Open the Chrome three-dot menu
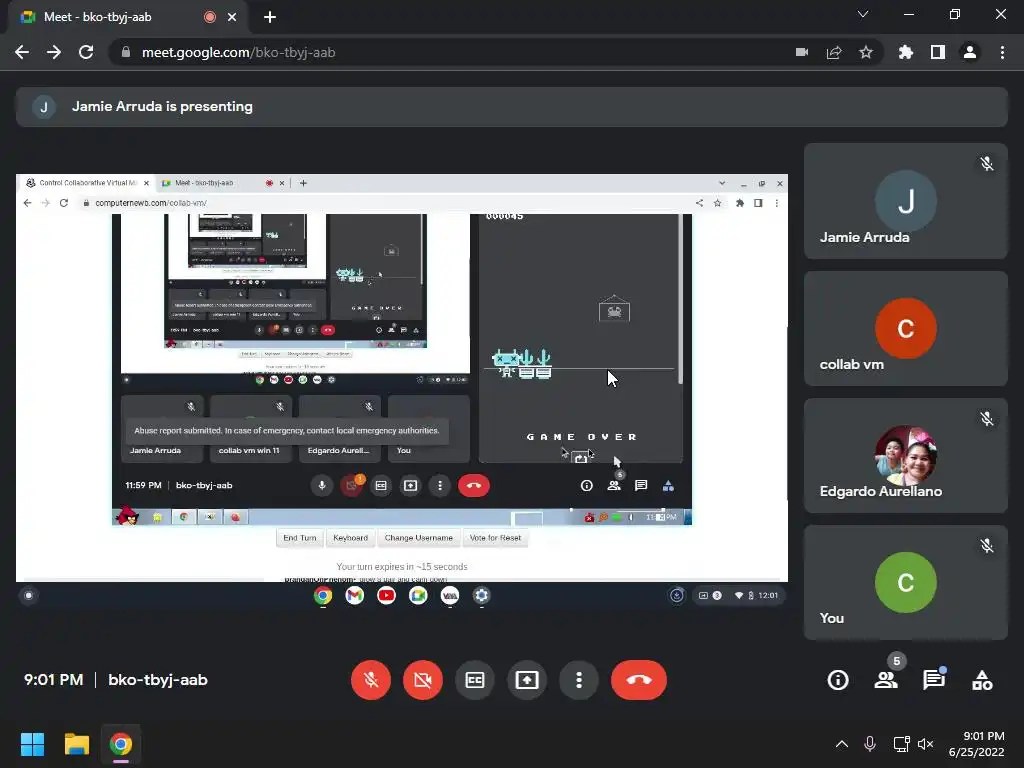This screenshot has width=1024, height=768. click(x=1002, y=52)
